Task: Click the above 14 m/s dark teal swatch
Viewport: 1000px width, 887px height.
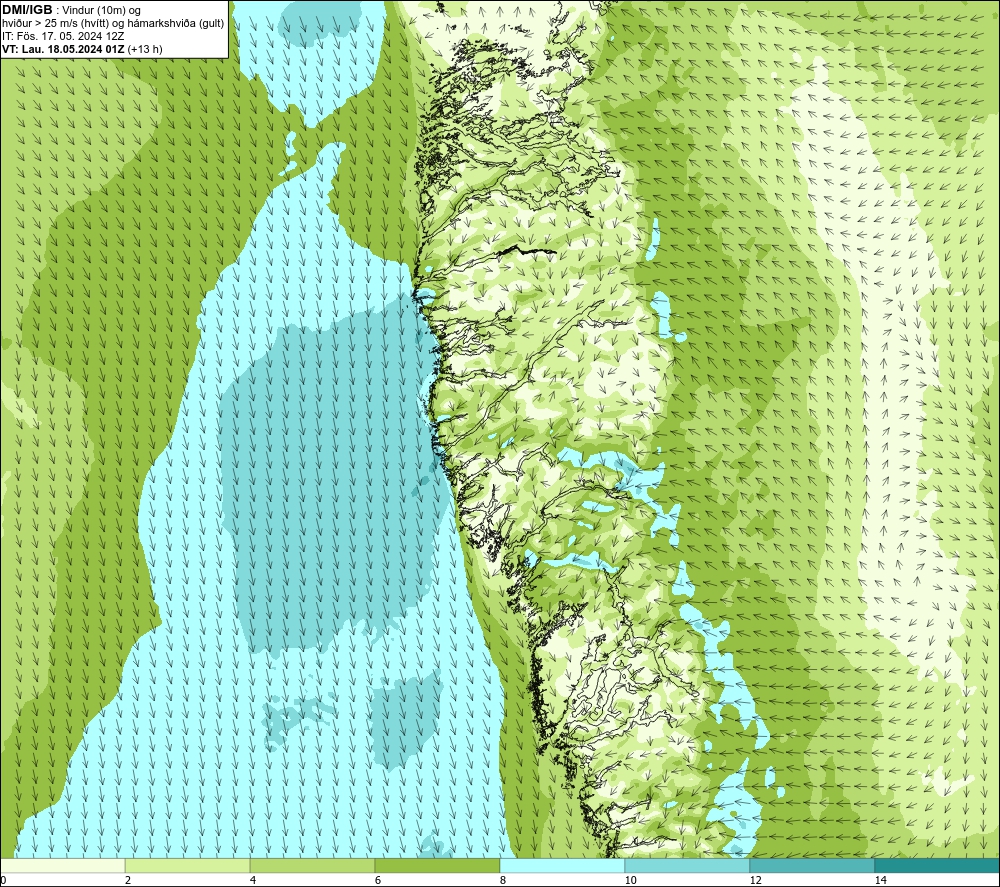Action: [938, 865]
